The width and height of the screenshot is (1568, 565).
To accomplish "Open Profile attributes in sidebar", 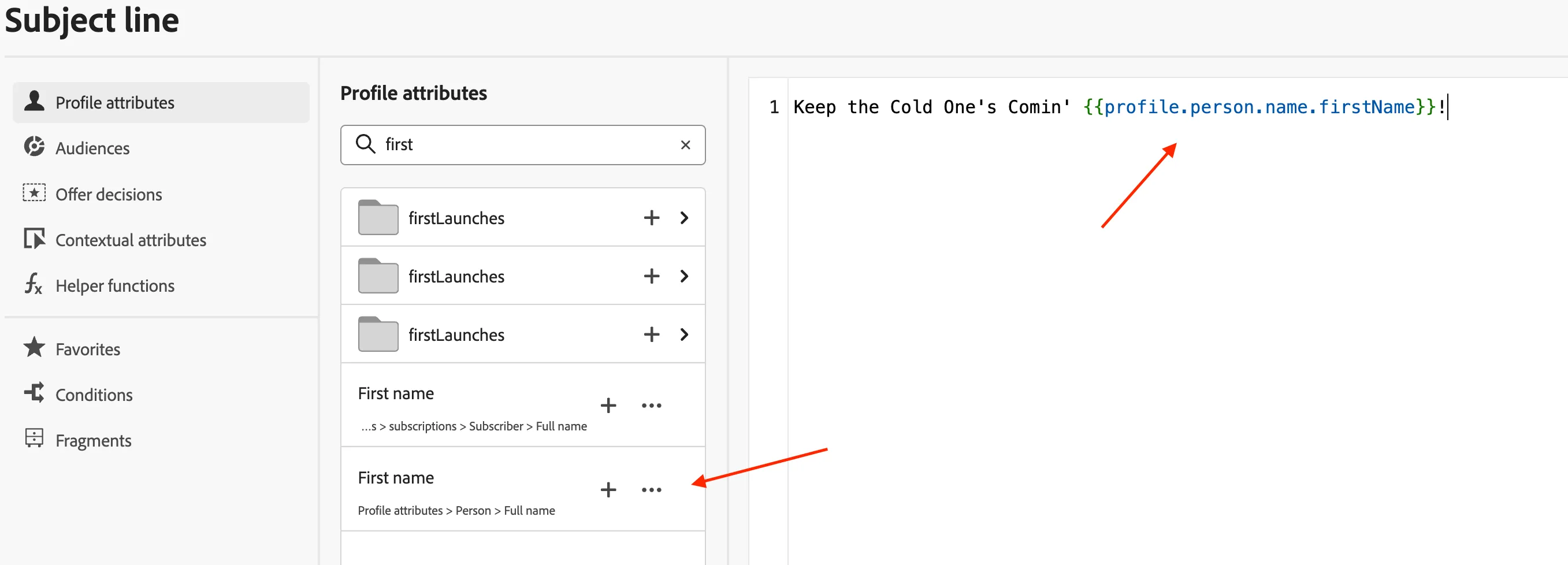I will pyautogui.click(x=161, y=102).
